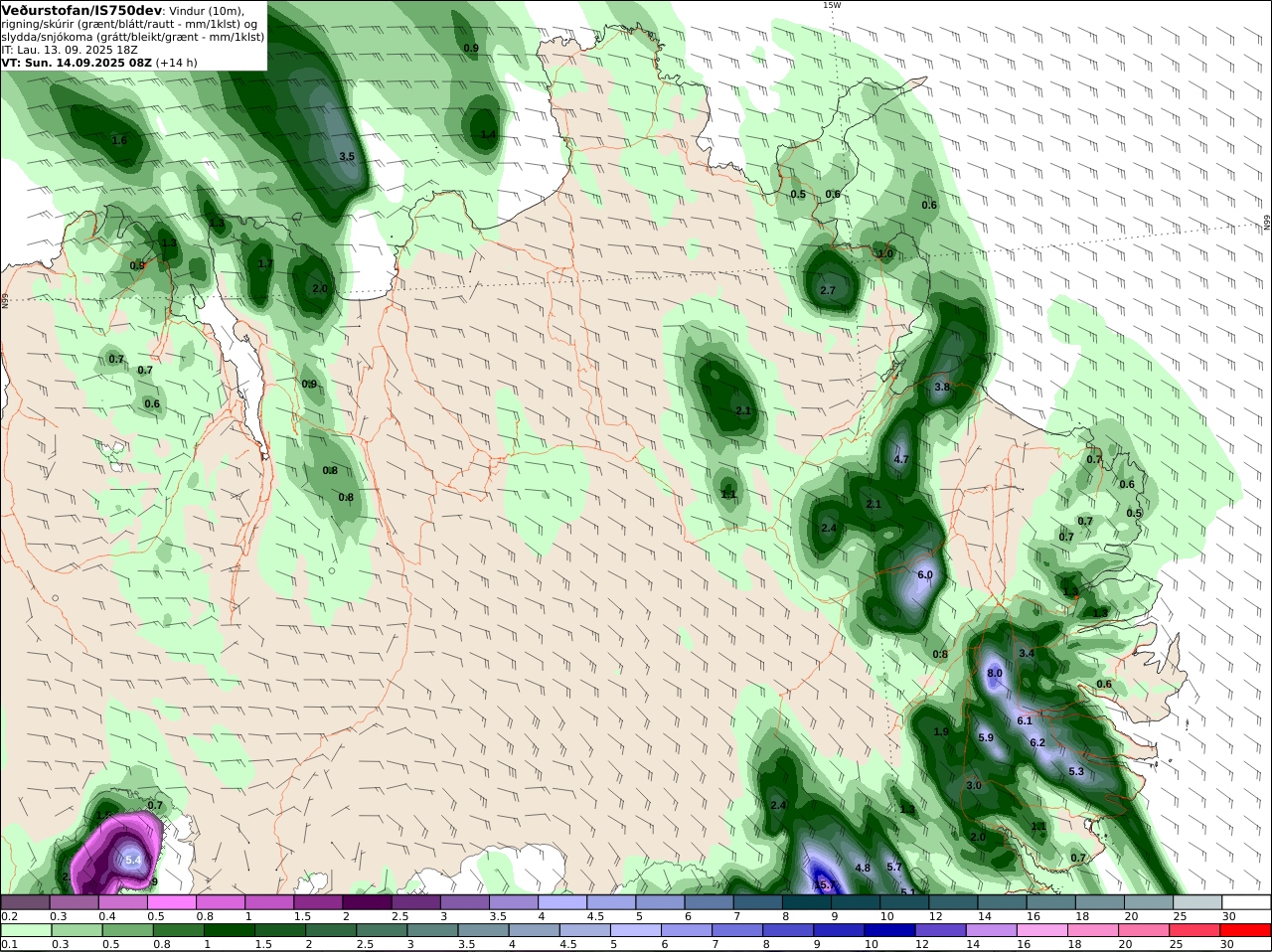Click the 1.7 precipitation value on the map
This screenshot has width=1272, height=952.
tap(265, 264)
